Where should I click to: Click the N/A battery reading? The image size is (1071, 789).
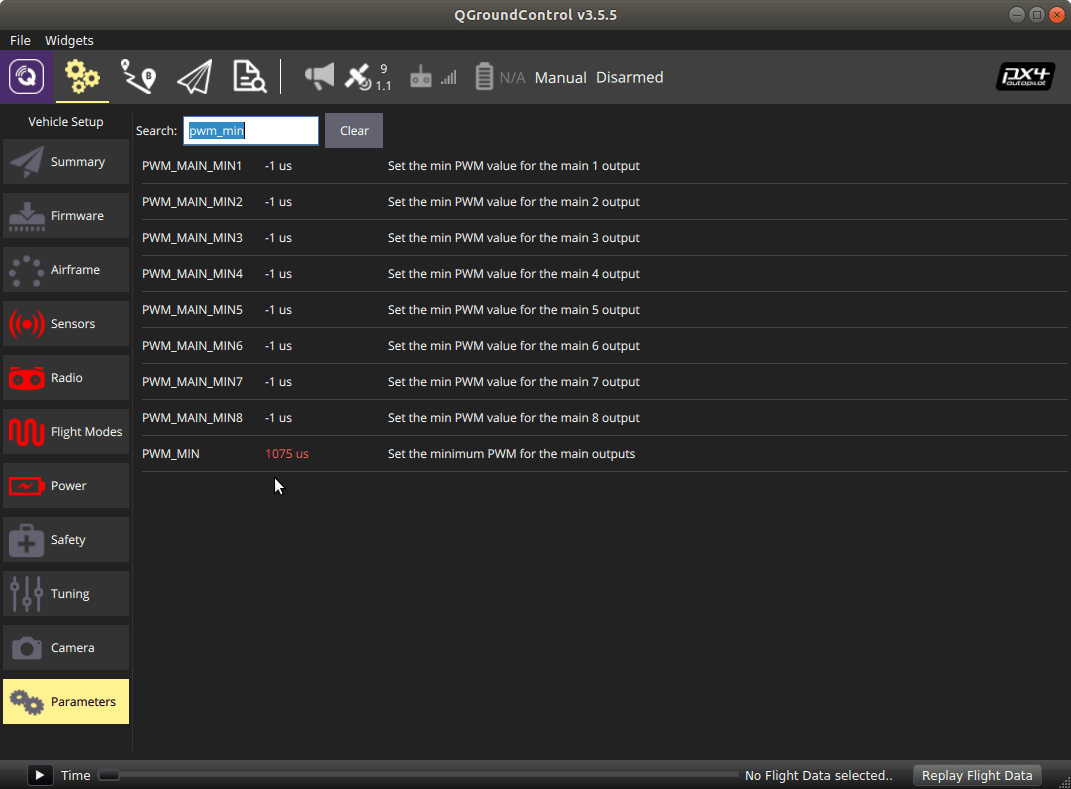click(512, 77)
